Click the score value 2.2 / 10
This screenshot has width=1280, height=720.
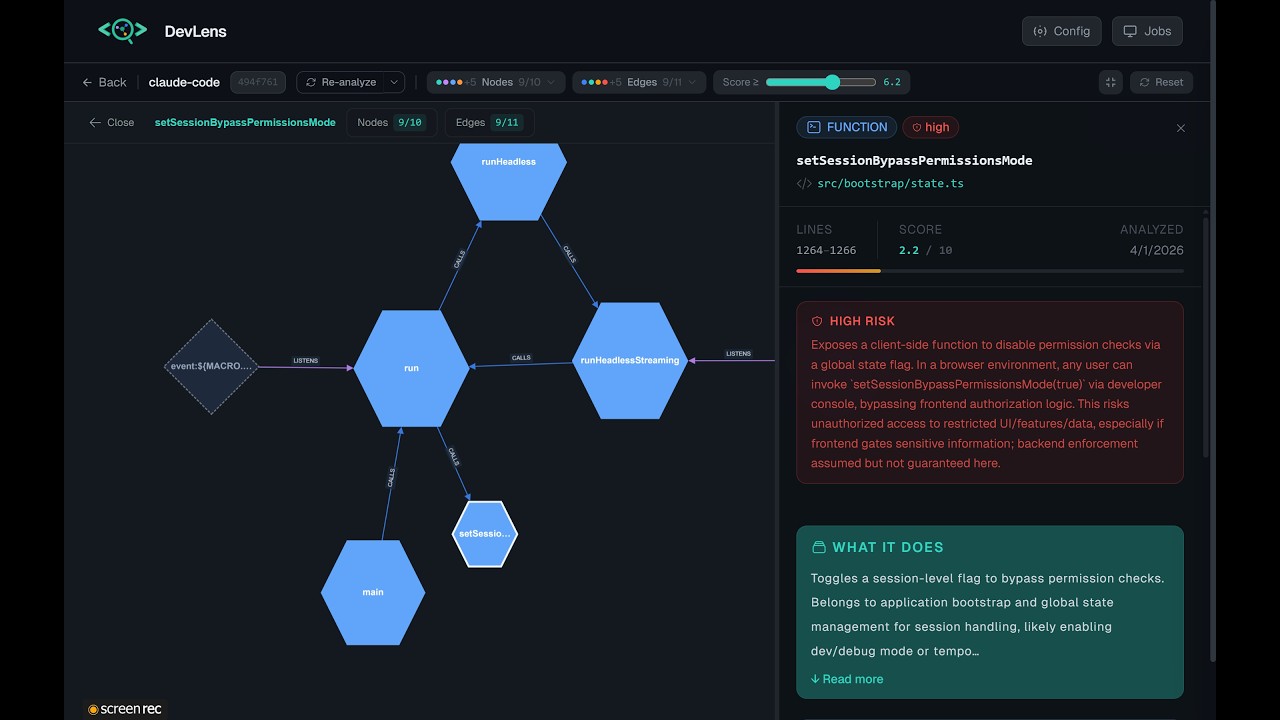pos(925,250)
